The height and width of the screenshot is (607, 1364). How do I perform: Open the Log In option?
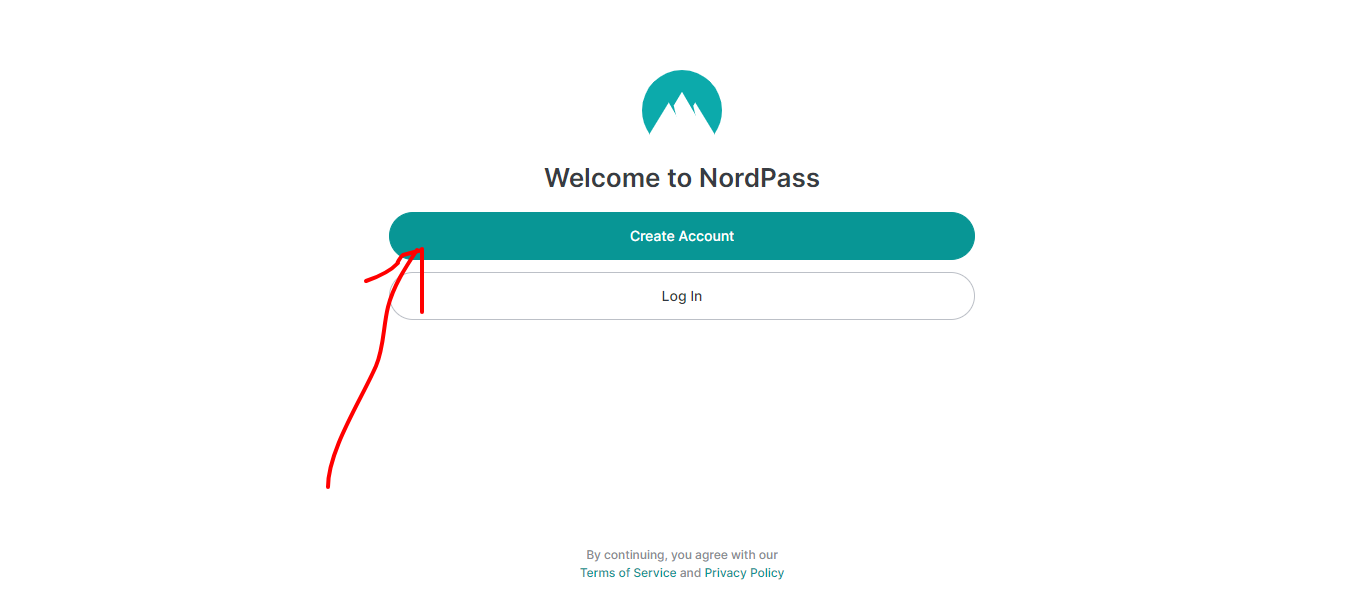coord(682,296)
